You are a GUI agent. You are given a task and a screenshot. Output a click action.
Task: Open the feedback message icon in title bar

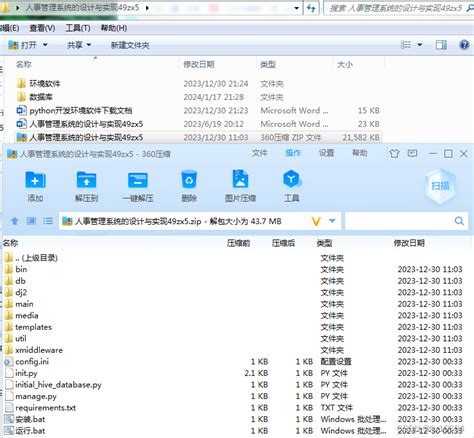click(412, 153)
